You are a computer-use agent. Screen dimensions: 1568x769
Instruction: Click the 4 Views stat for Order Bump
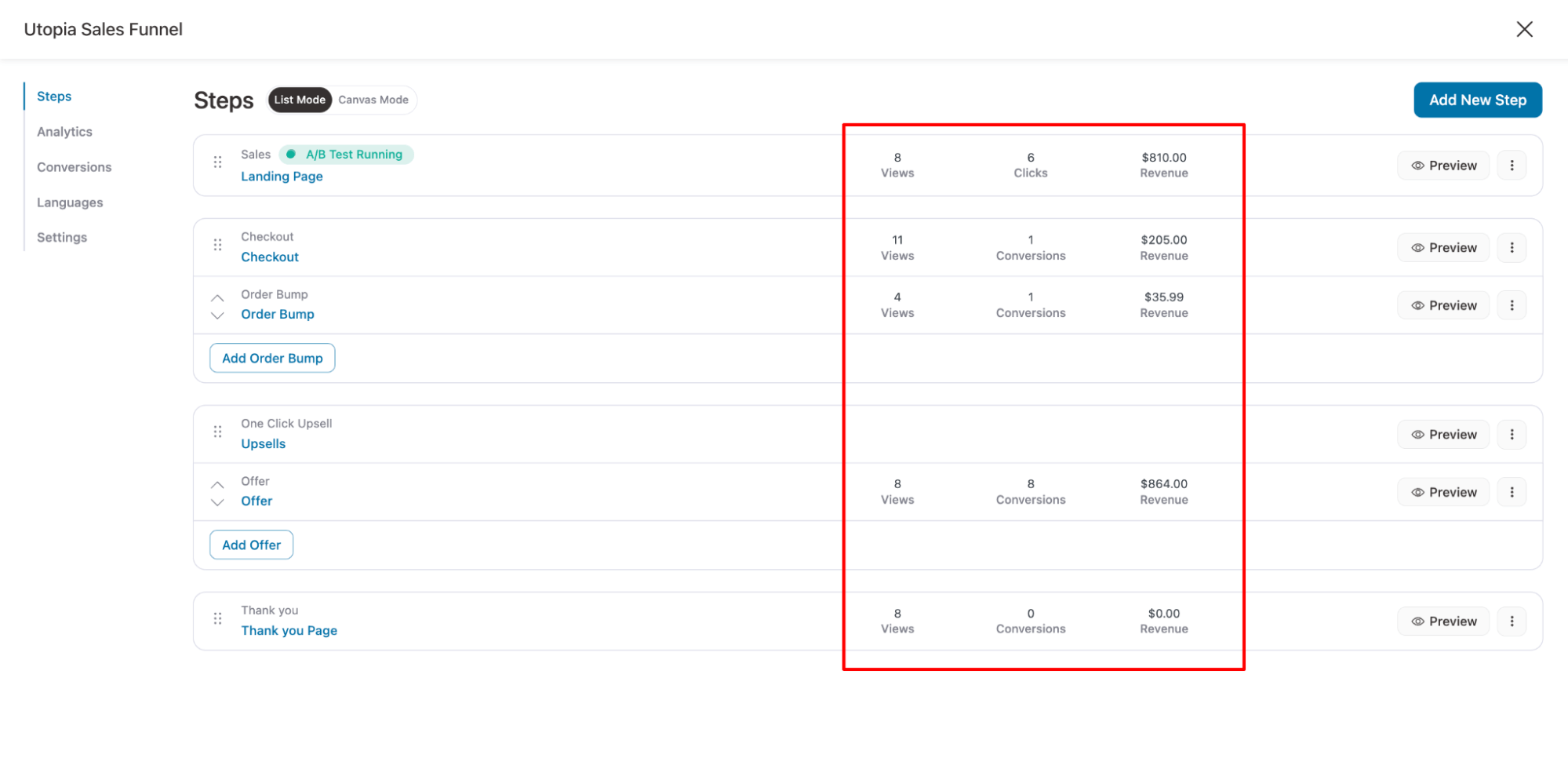pos(897,305)
